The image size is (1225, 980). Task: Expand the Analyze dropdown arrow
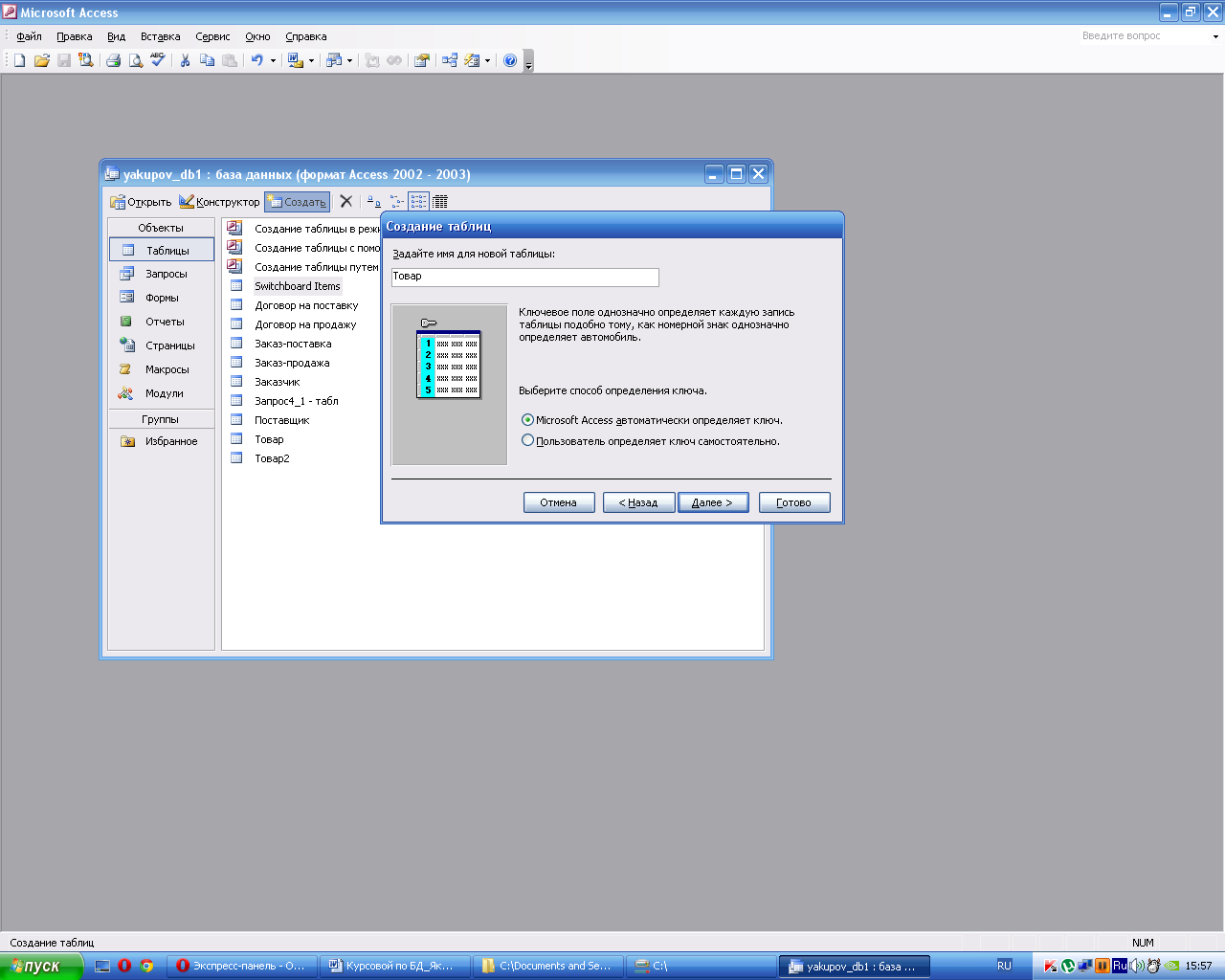[x=349, y=60]
